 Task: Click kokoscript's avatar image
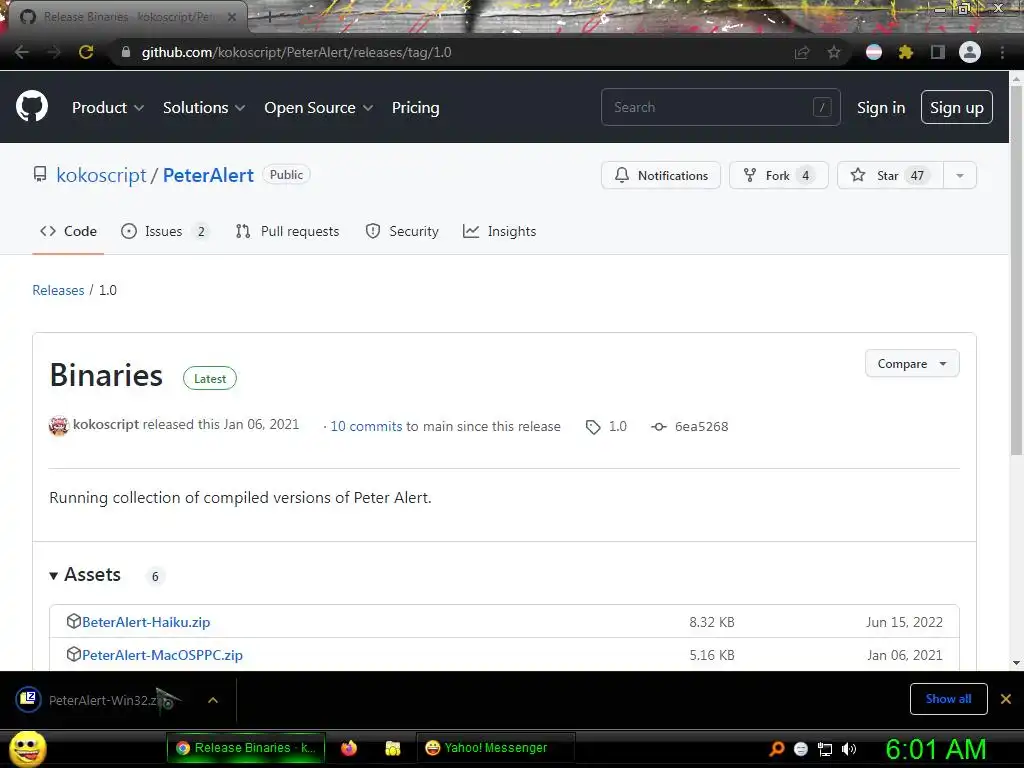(x=59, y=426)
